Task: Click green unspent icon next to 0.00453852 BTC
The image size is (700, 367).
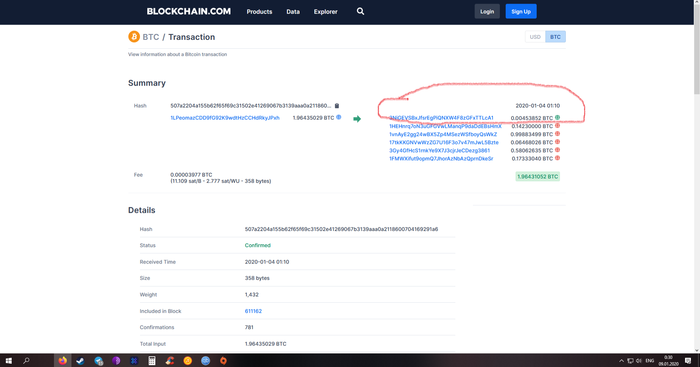Action: tap(557, 118)
